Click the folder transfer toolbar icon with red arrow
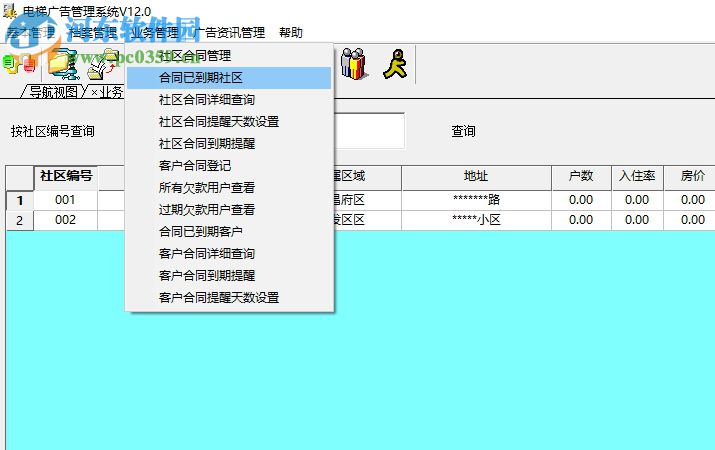 click(103, 64)
